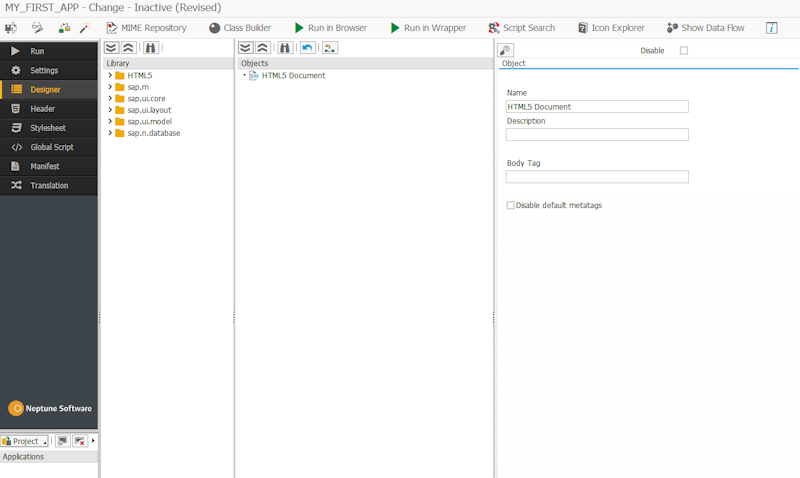Select Designer in the sidebar

48,89
